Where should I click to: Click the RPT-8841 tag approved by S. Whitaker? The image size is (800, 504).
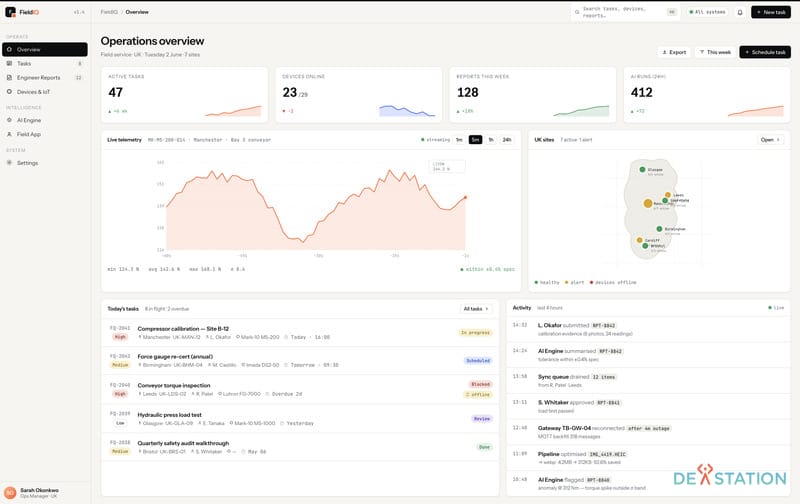click(609, 403)
